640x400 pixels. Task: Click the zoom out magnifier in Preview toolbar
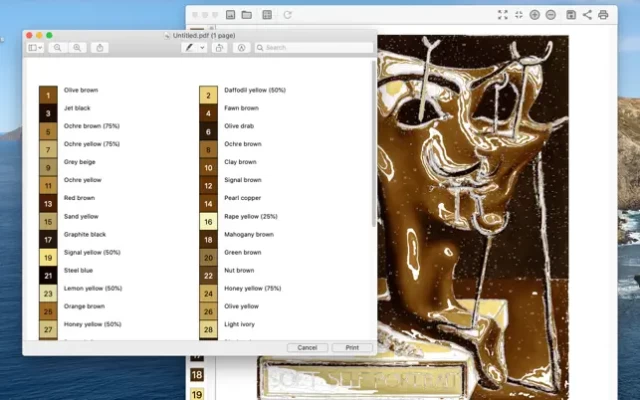(58, 47)
